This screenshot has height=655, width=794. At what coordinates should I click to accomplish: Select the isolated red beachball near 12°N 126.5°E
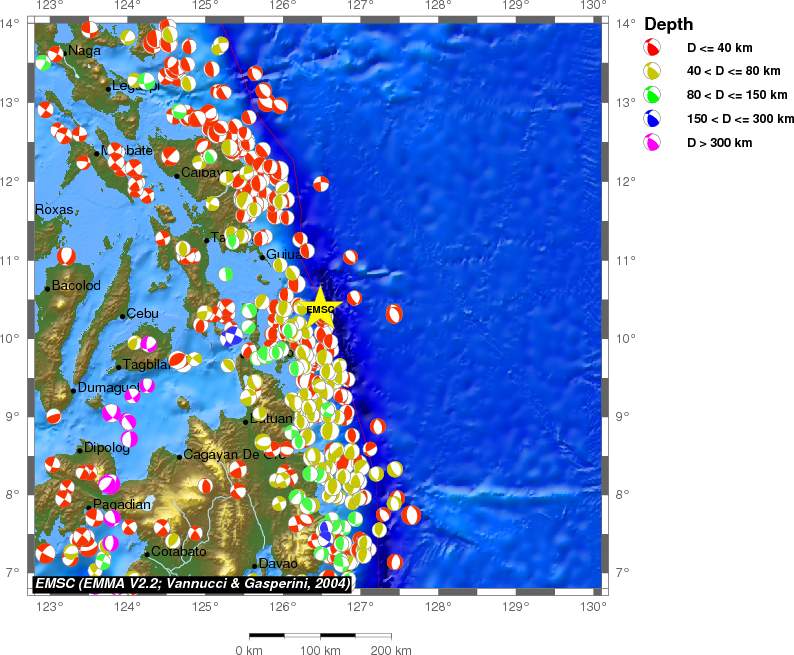(321, 184)
